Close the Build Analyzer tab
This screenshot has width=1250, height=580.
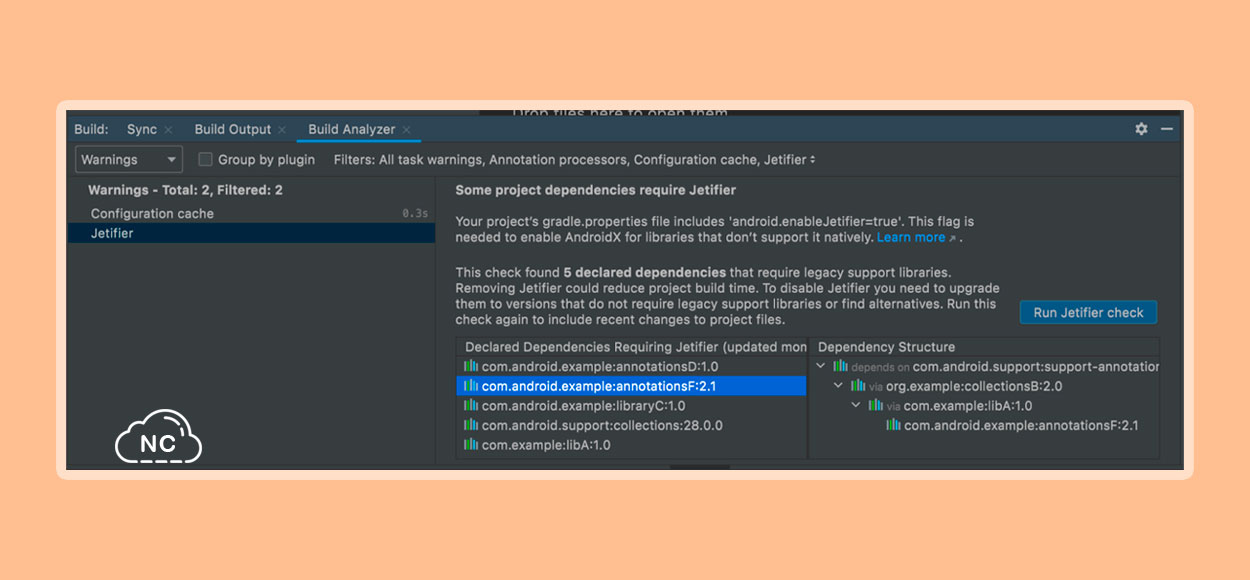(406, 130)
